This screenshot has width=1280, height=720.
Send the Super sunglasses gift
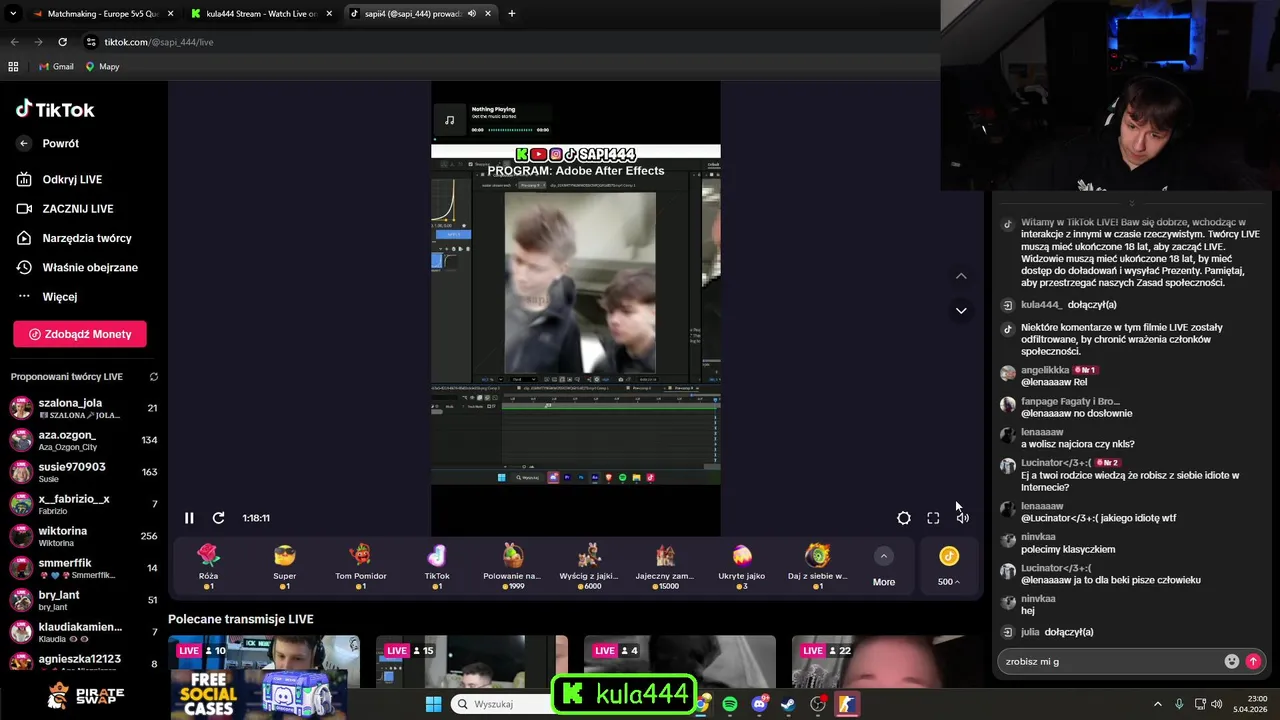coord(285,567)
